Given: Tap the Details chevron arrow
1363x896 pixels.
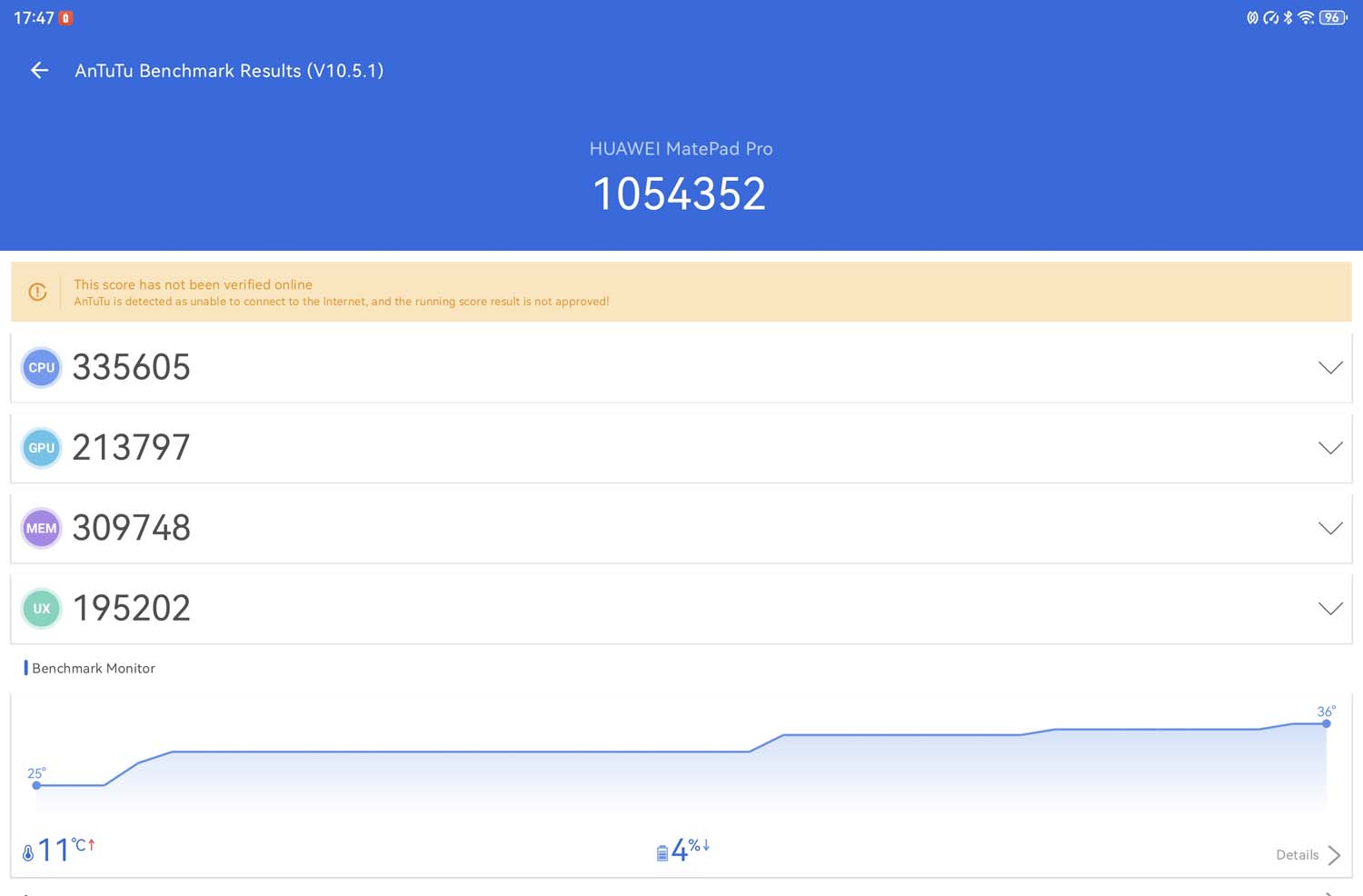Looking at the screenshot, I should 1334,855.
